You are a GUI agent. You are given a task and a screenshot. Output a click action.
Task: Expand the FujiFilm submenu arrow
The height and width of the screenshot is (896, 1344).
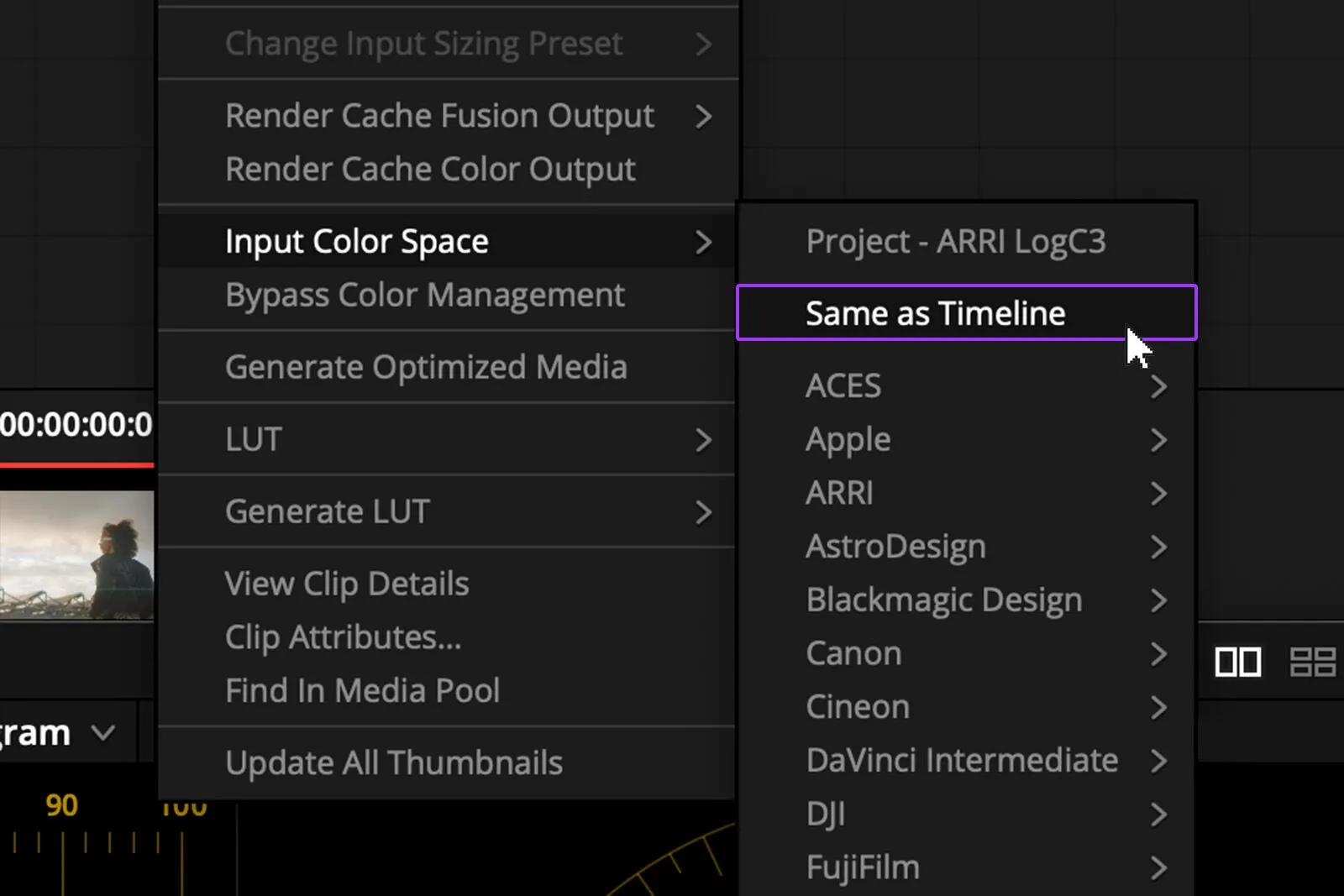1158,867
